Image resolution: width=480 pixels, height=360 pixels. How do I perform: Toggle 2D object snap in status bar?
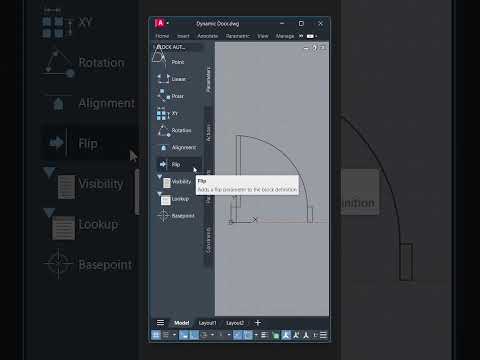tap(248, 335)
